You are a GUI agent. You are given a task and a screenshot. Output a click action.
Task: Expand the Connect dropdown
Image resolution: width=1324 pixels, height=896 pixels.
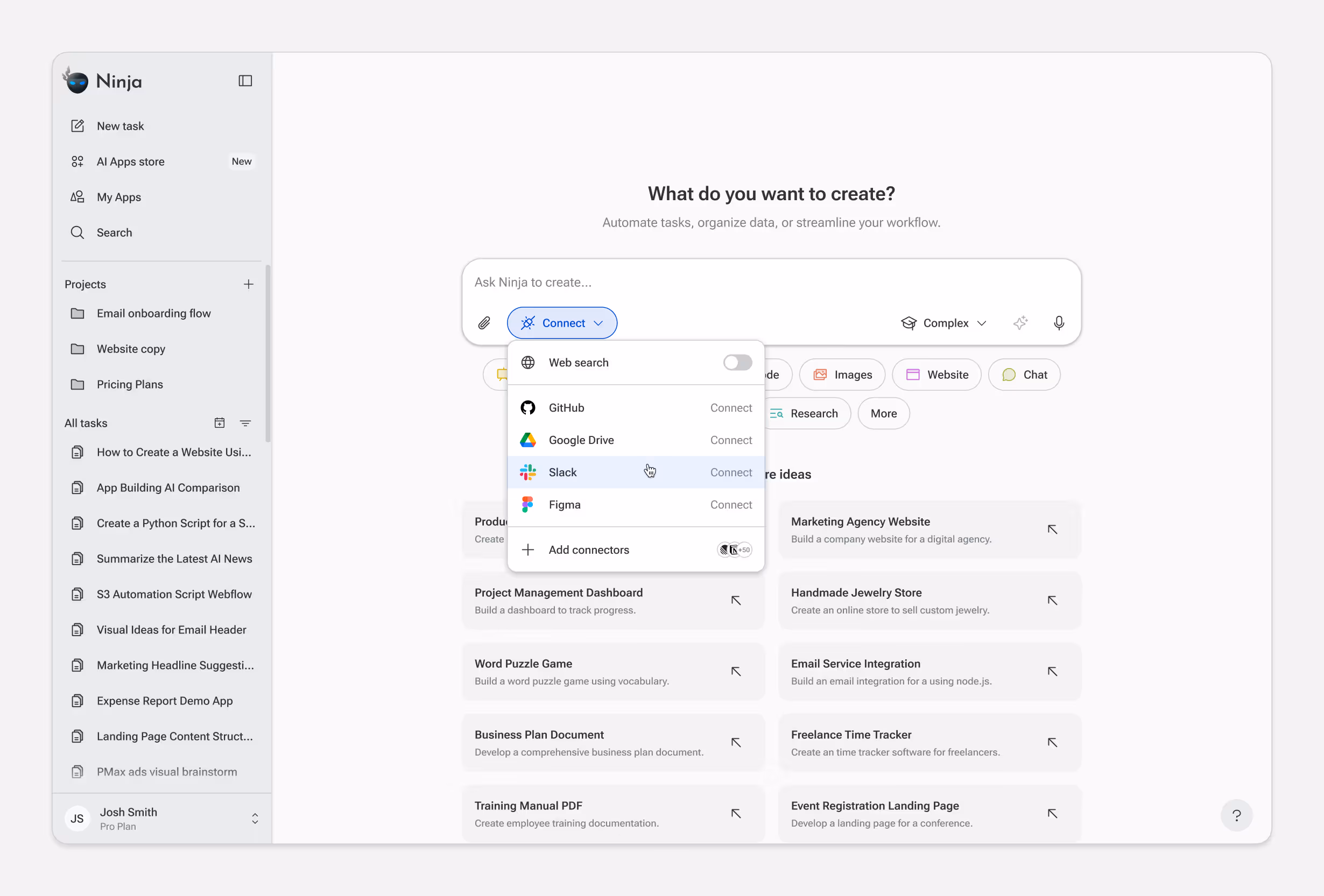pos(562,323)
